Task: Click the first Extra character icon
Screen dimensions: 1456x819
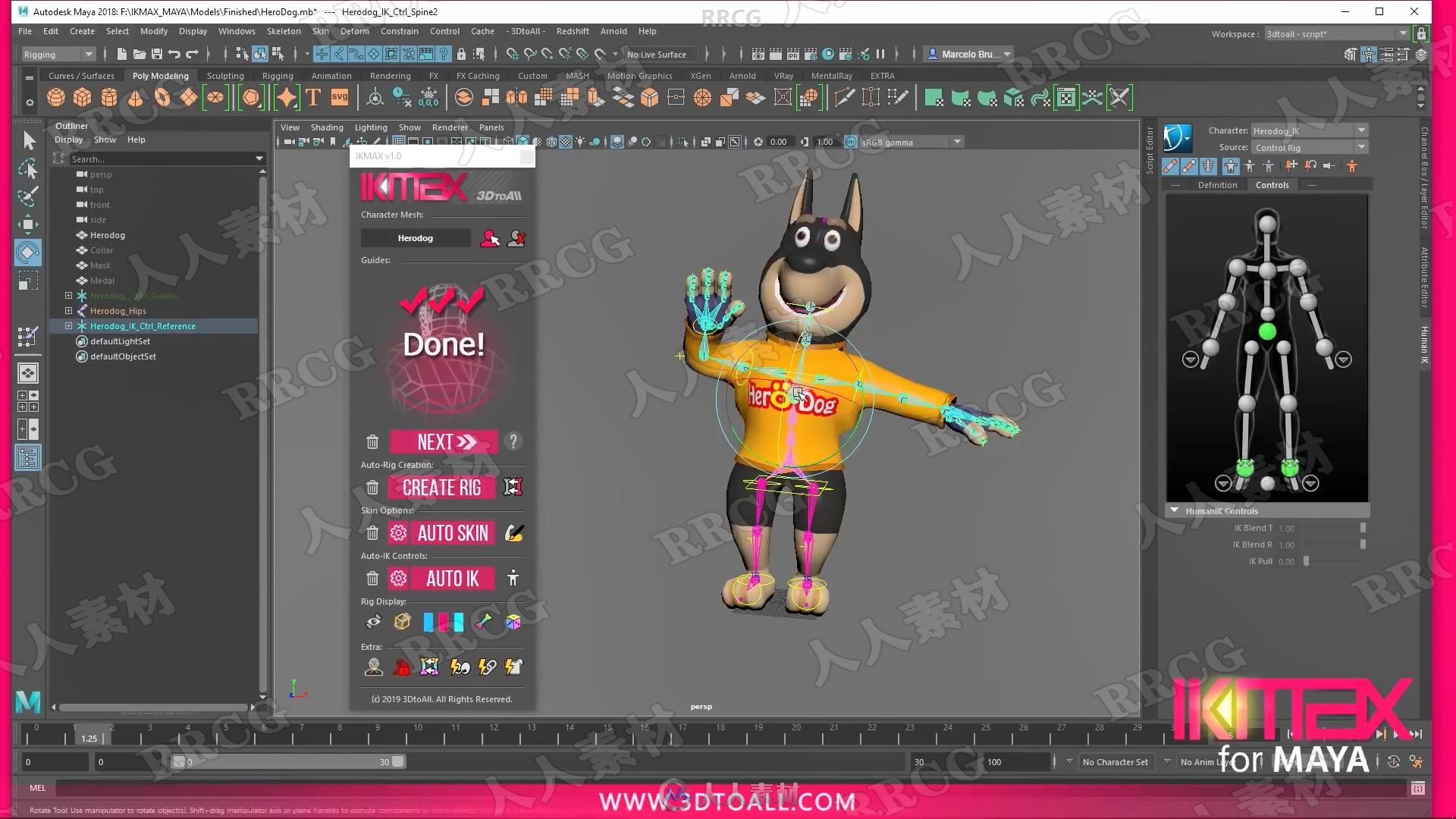Action: pyautogui.click(x=373, y=667)
